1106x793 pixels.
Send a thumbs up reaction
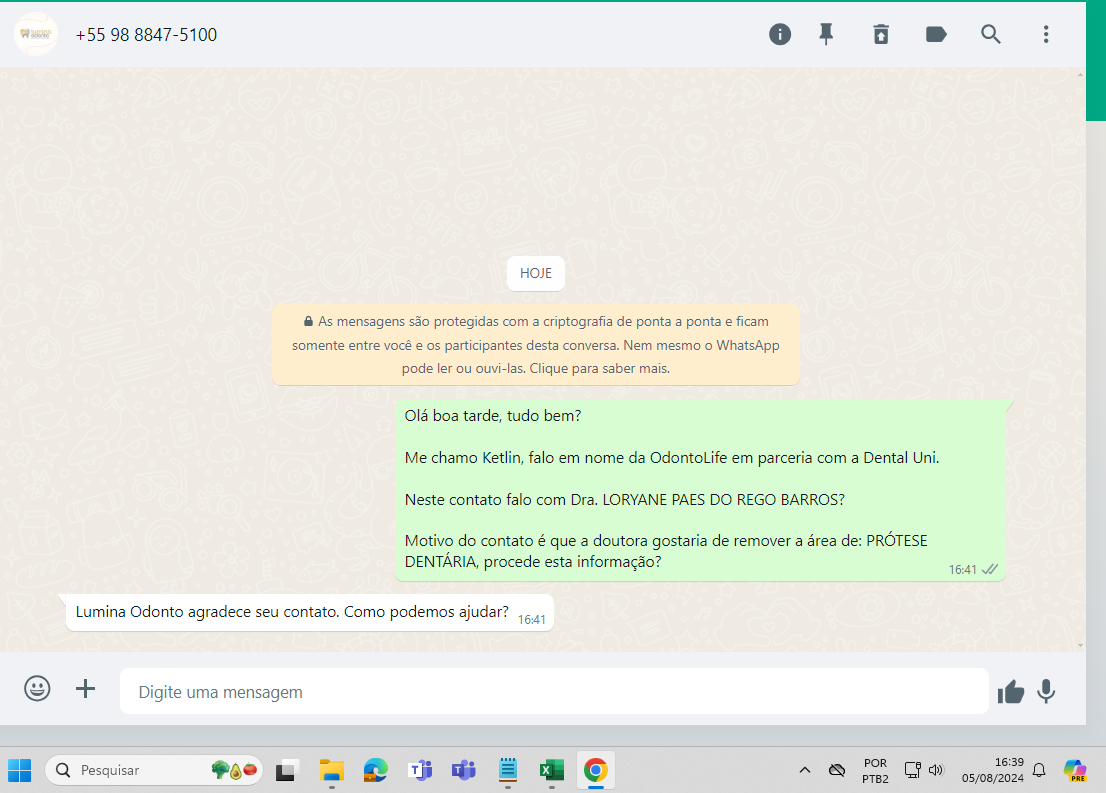coord(1011,691)
